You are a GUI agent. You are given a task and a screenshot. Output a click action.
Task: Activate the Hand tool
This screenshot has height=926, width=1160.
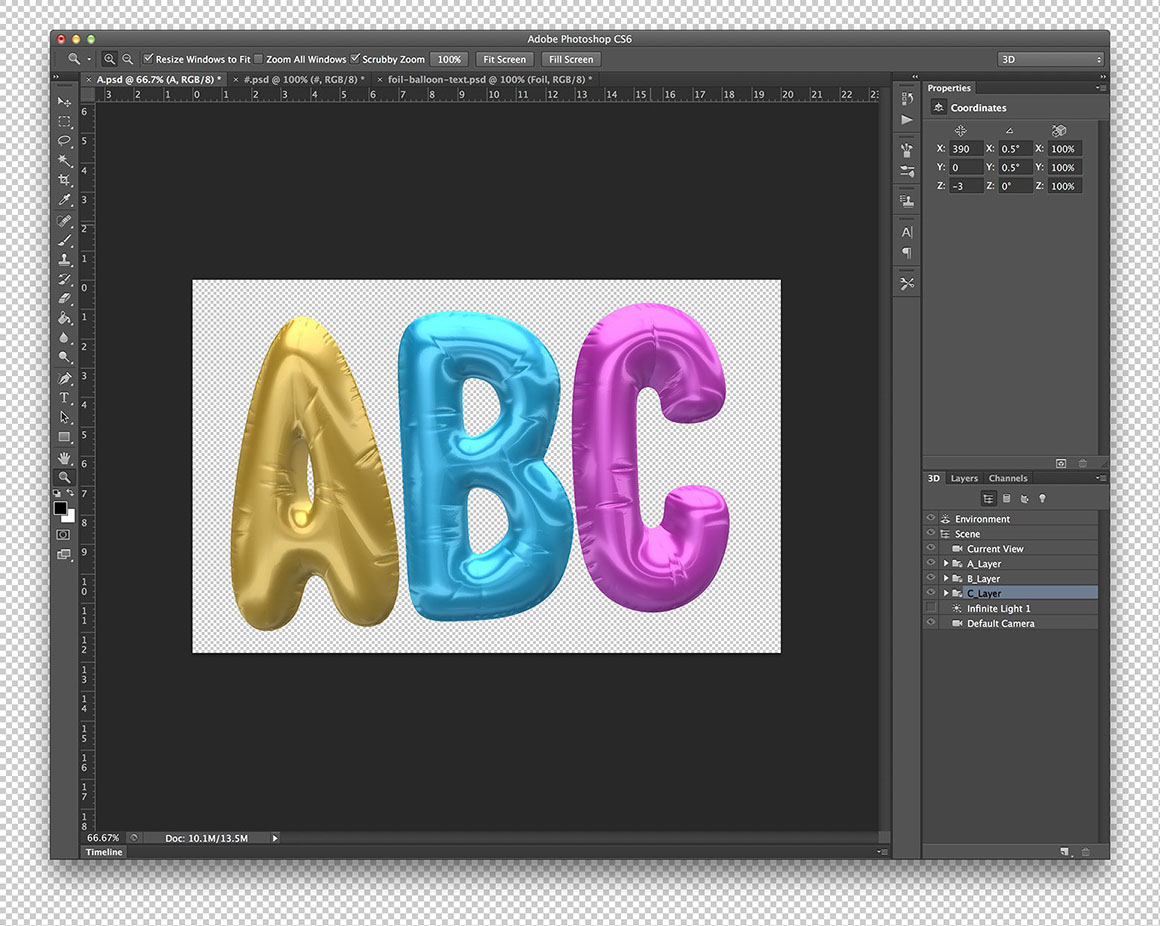(65, 457)
